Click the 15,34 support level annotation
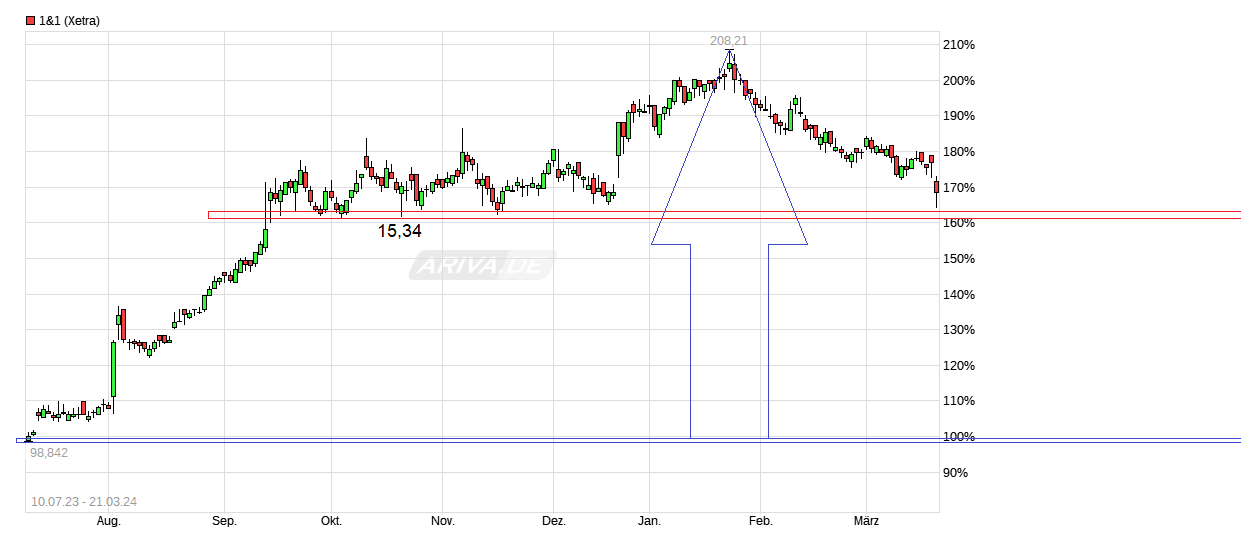 (x=400, y=231)
